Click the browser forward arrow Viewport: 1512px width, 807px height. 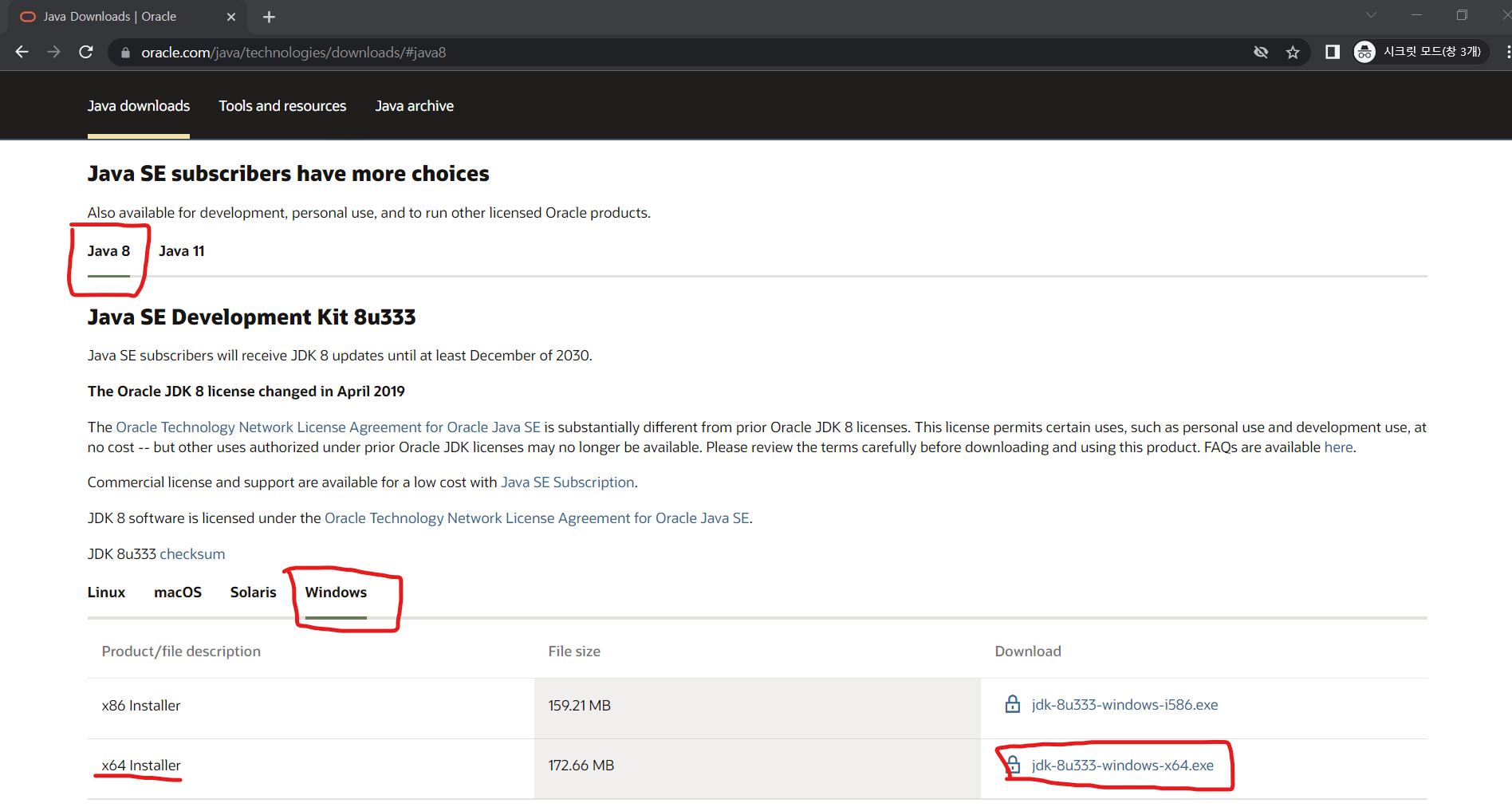pos(53,52)
